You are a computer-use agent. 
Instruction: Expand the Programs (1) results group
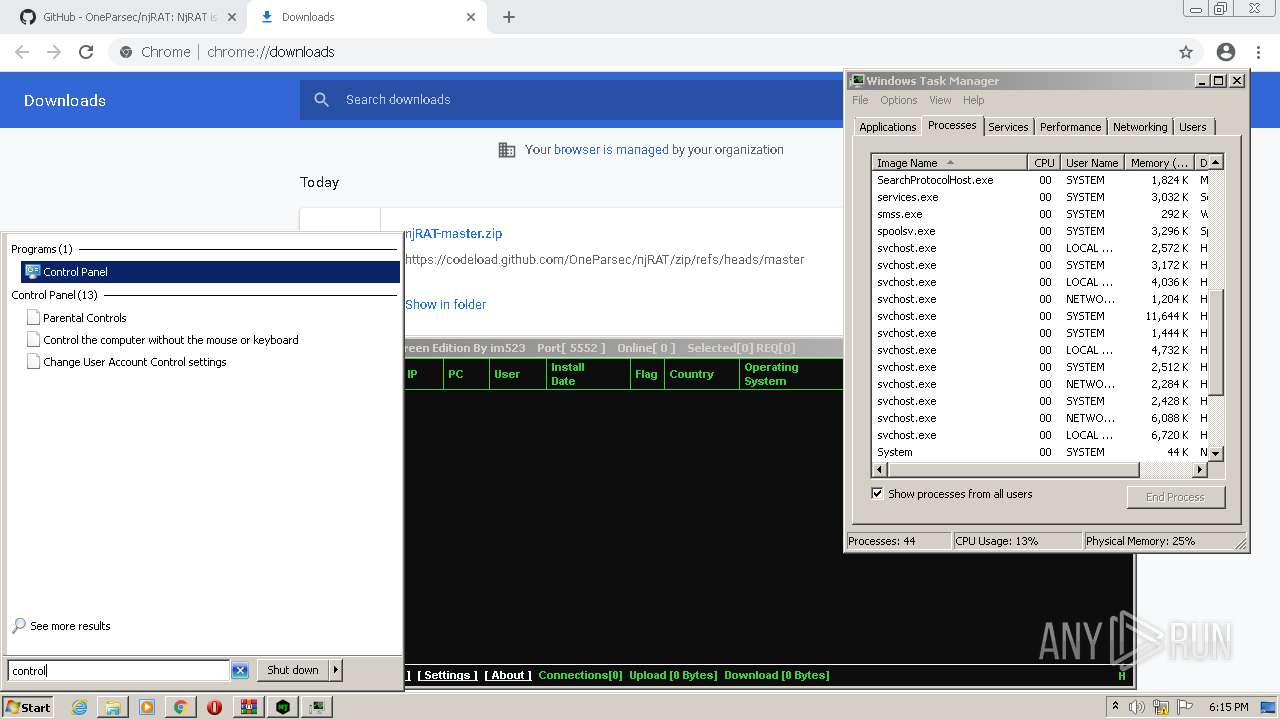[x=42, y=249]
